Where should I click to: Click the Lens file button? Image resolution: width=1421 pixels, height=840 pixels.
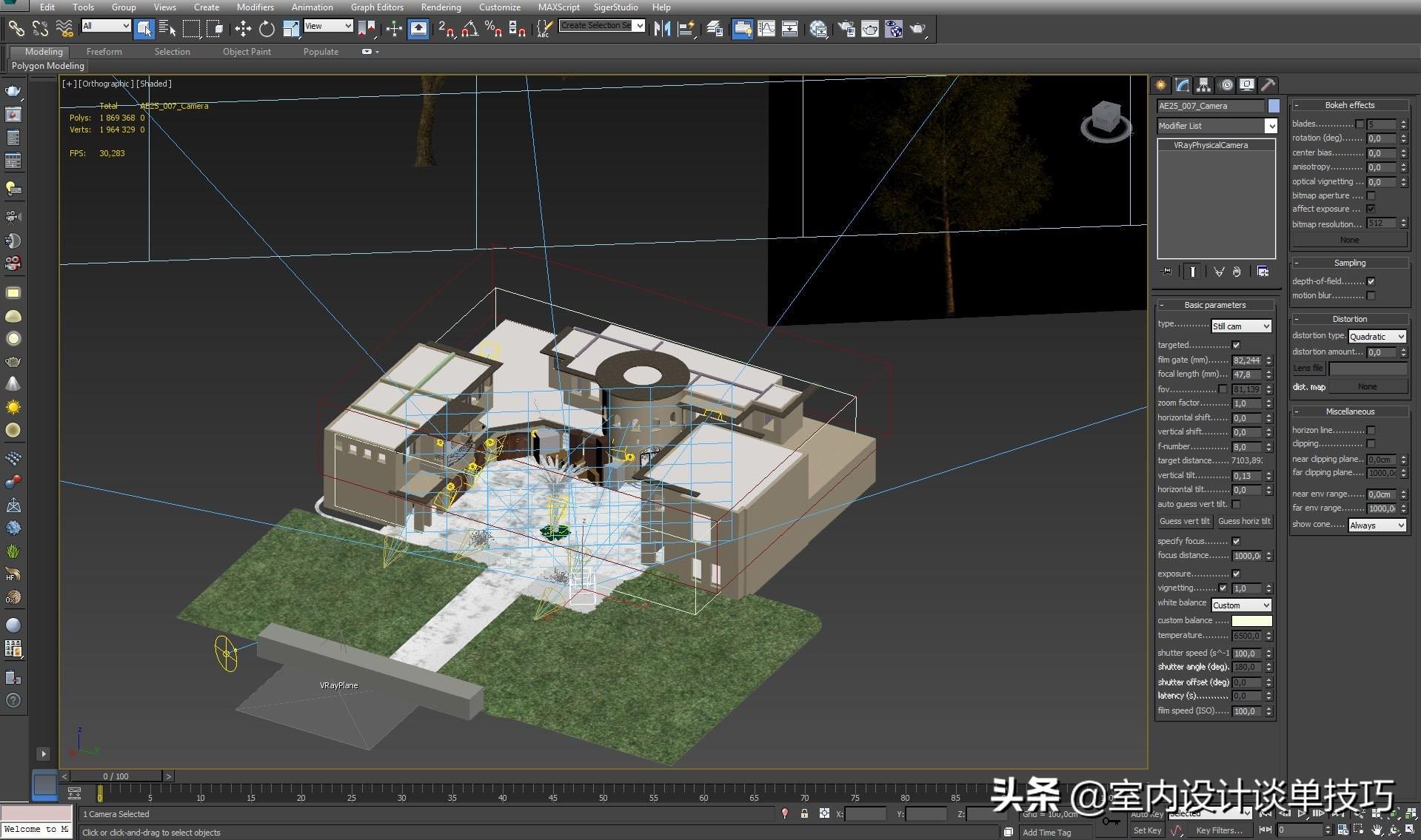1308,368
